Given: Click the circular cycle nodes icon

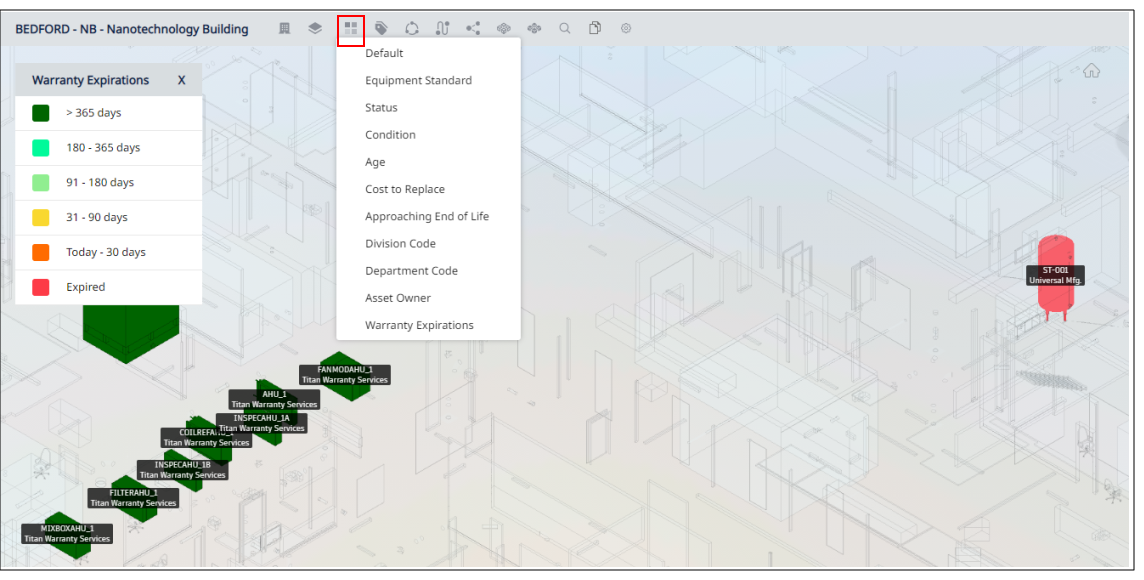Looking at the screenshot, I should (412, 28).
